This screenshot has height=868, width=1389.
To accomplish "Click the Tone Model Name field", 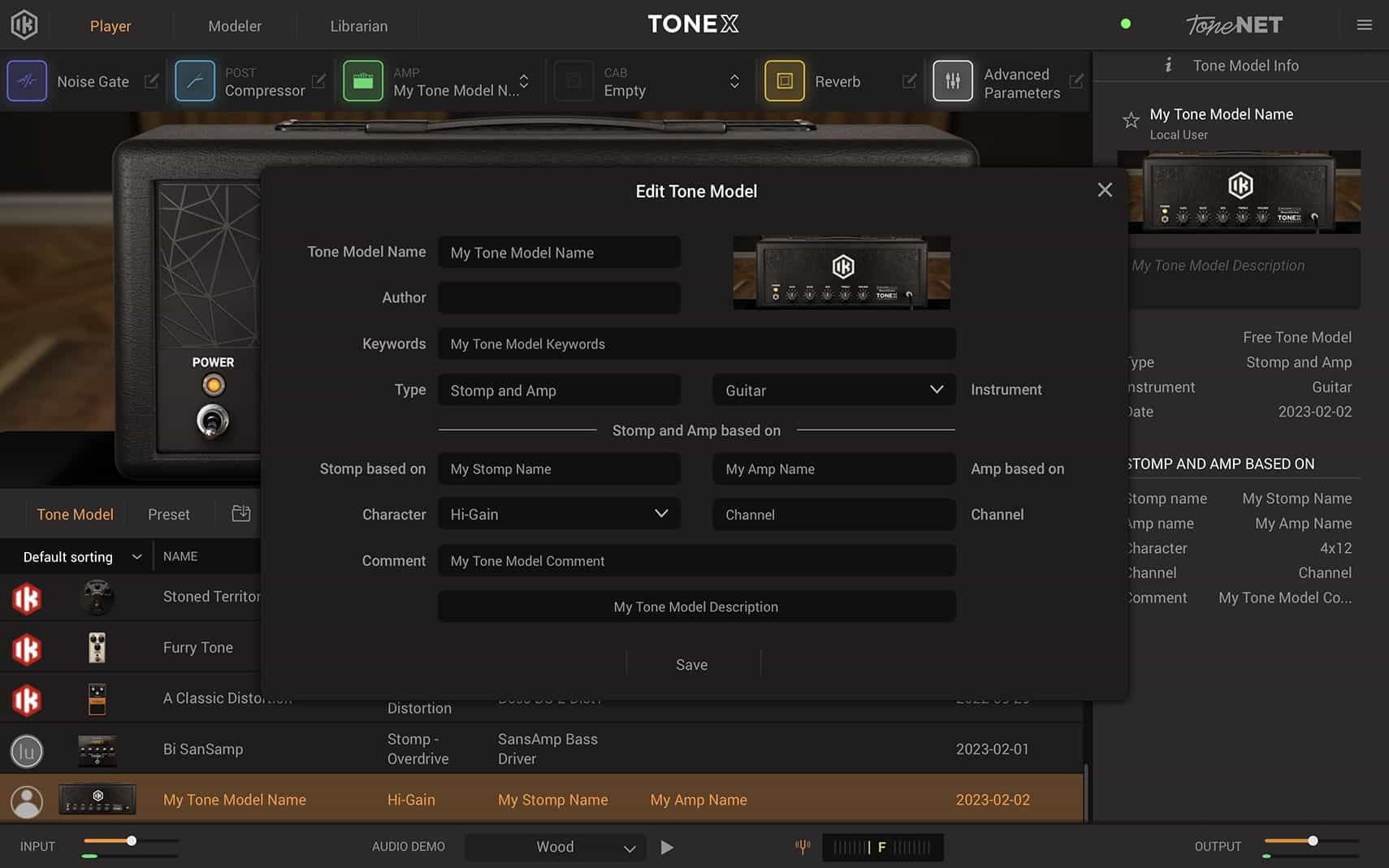I will pos(560,253).
